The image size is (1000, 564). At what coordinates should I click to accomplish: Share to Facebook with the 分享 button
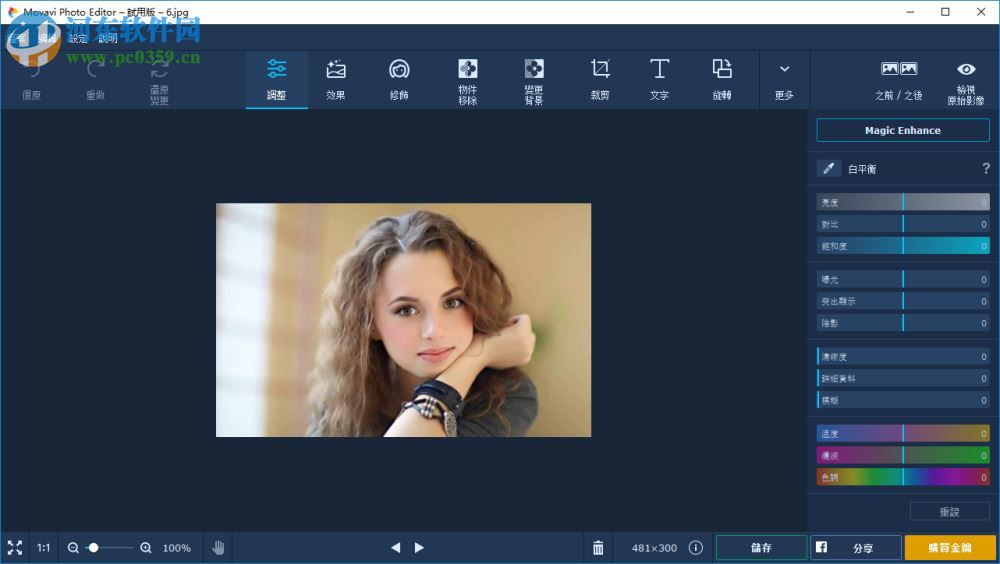click(x=856, y=547)
